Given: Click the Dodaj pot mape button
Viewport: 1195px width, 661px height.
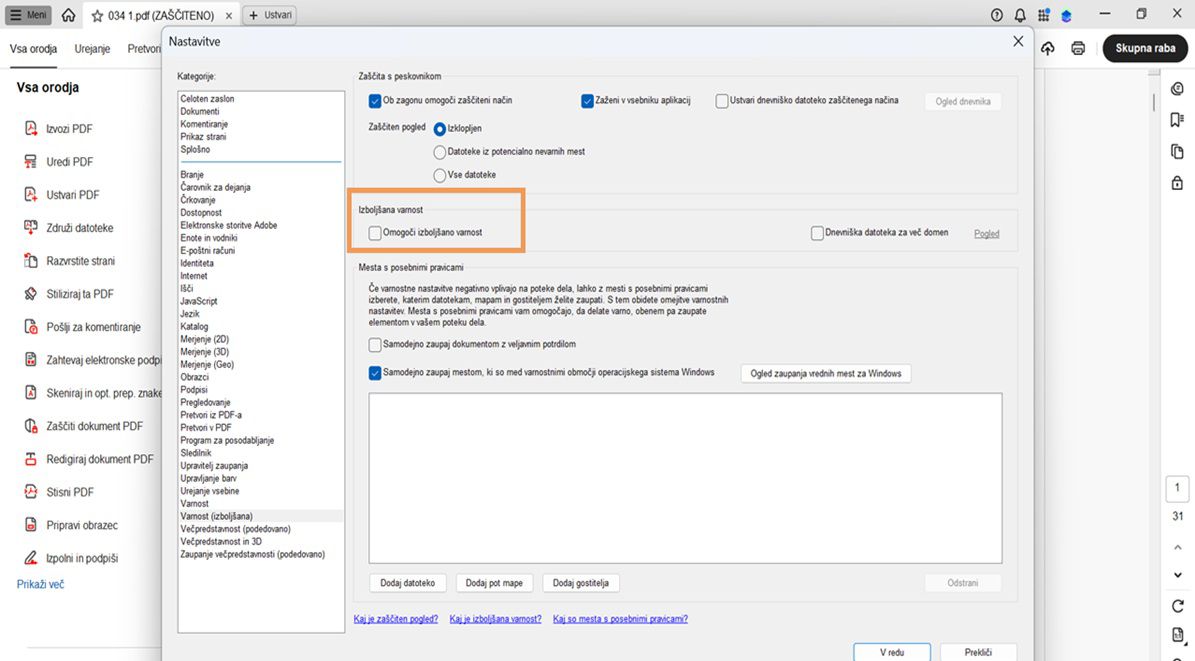Looking at the screenshot, I should pyautogui.click(x=494, y=583).
